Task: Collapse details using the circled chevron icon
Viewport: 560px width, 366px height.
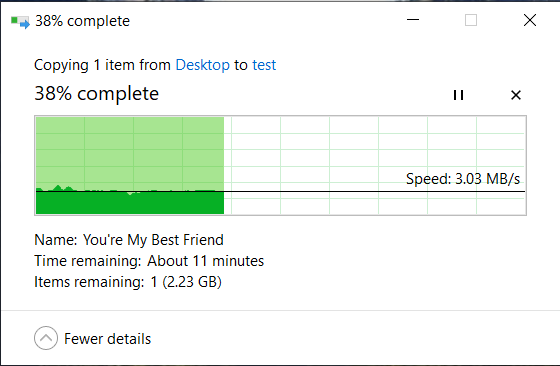Action: 46,338
